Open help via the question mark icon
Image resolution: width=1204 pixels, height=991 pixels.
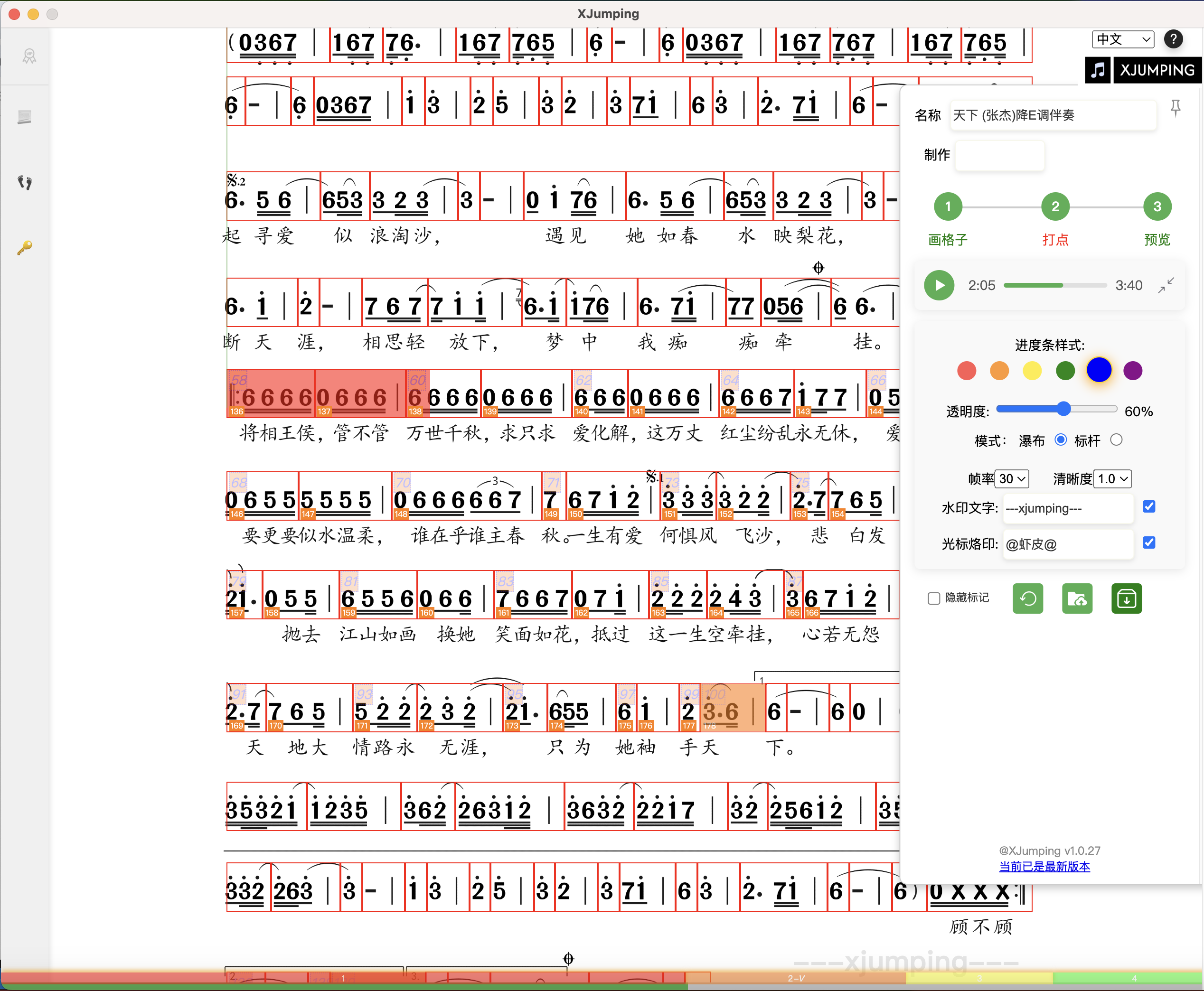[1173, 39]
